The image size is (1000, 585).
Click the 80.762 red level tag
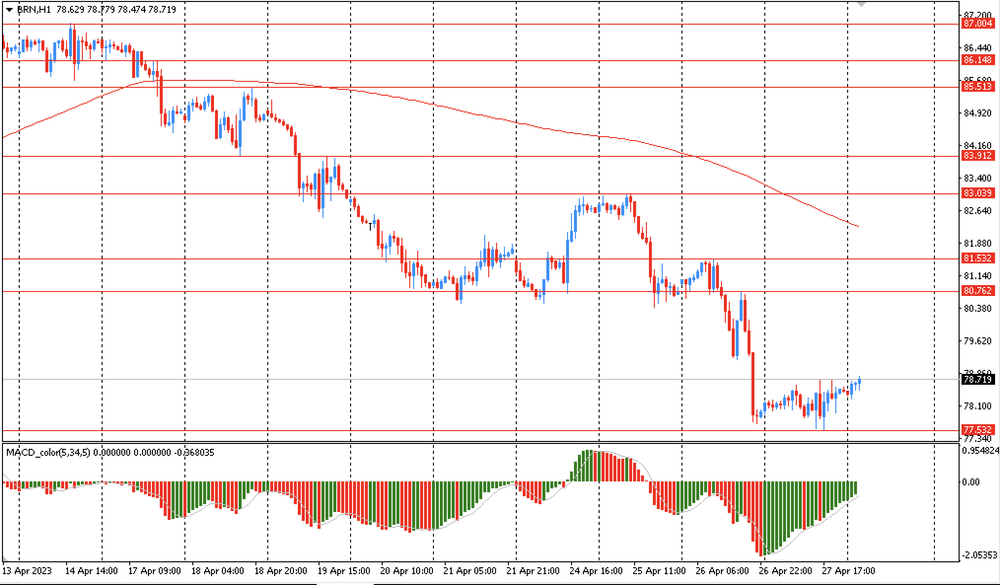[x=978, y=291]
